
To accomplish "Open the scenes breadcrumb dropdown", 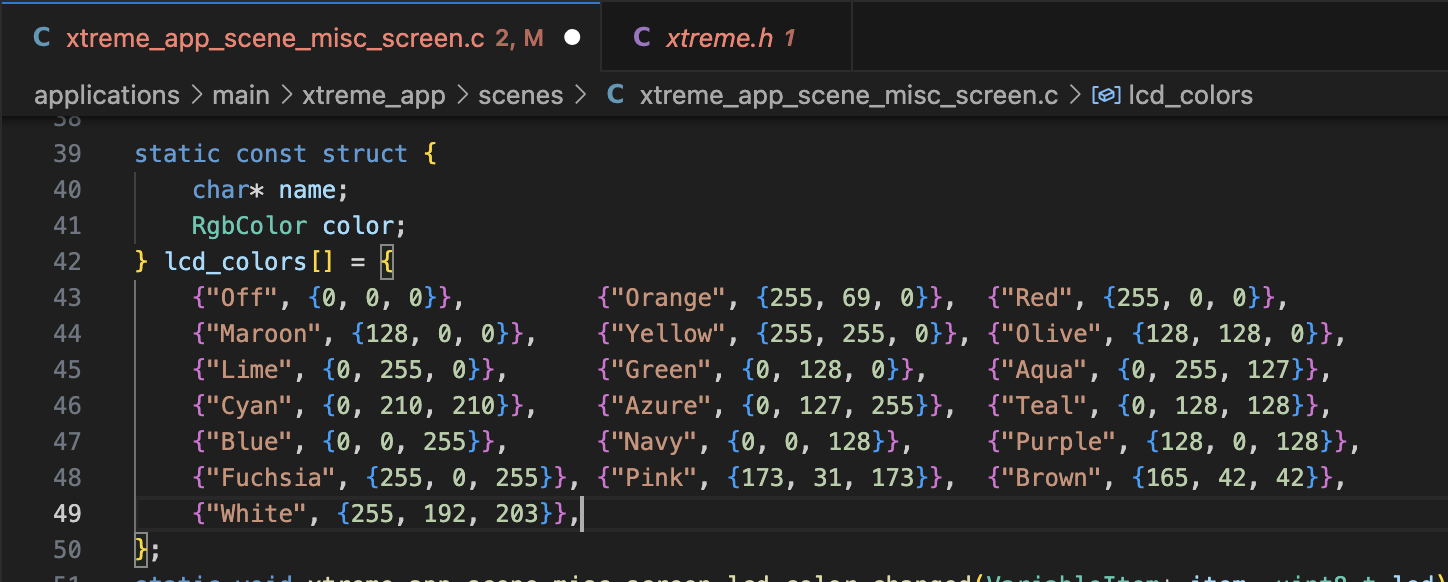I will (520, 95).
